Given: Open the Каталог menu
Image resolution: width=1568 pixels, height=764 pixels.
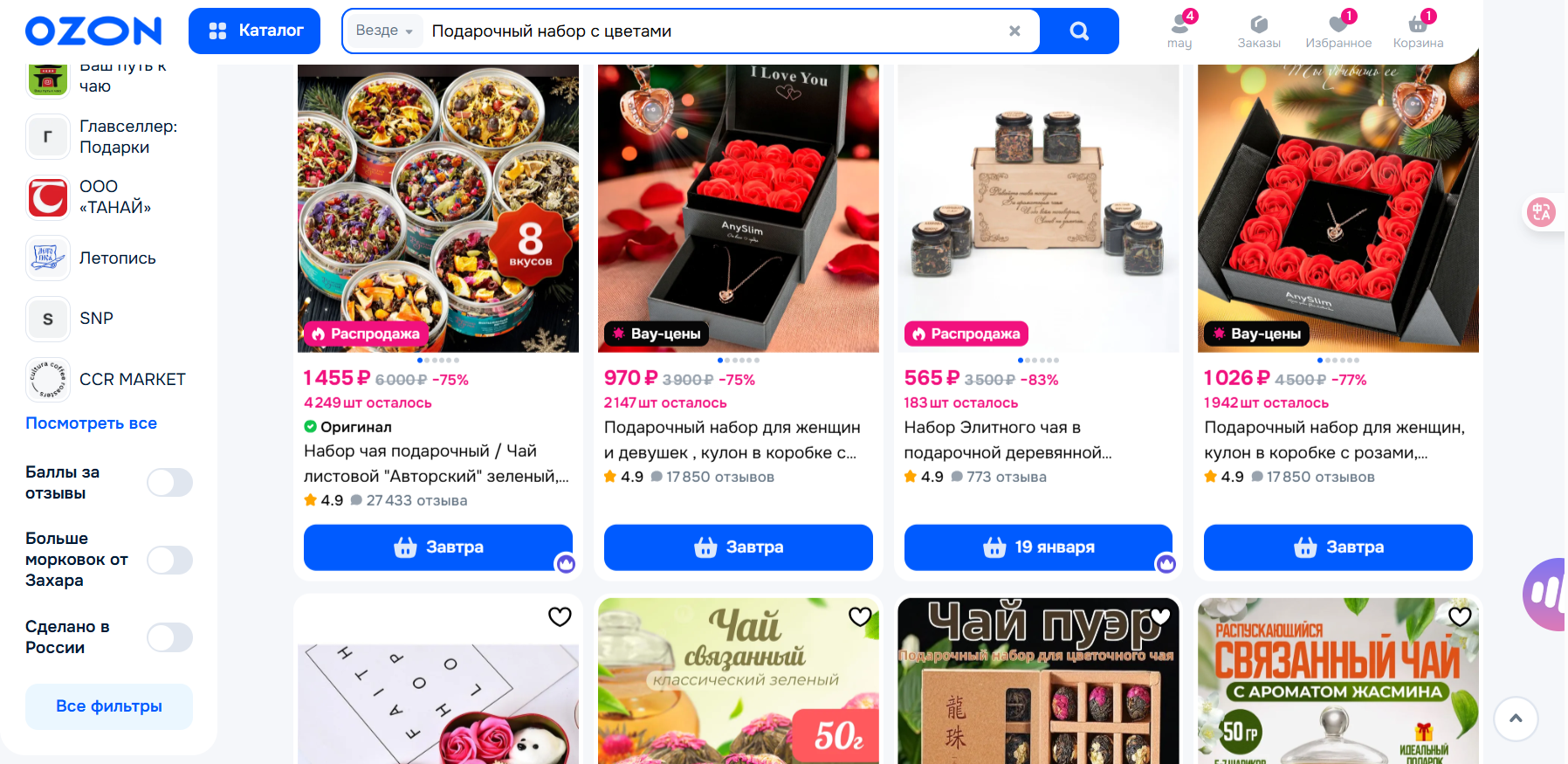Looking at the screenshot, I should [x=254, y=31].
